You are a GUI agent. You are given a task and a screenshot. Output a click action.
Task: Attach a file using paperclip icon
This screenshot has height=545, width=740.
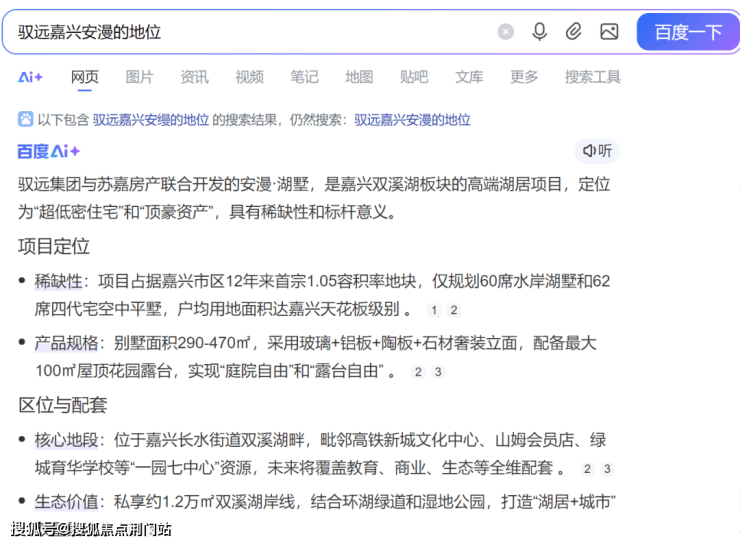(x=573, y=32)
